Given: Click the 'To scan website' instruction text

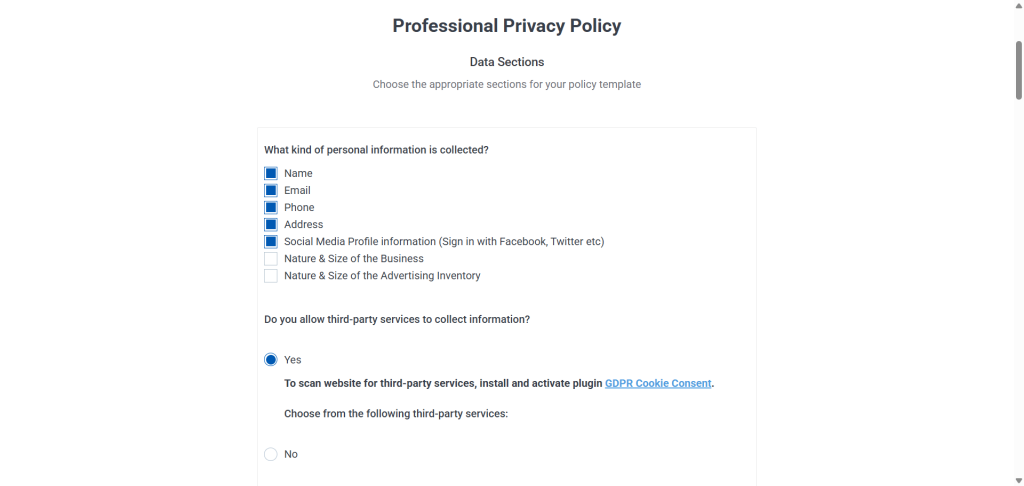Looking at the screenshot, I should click(443, 383).
